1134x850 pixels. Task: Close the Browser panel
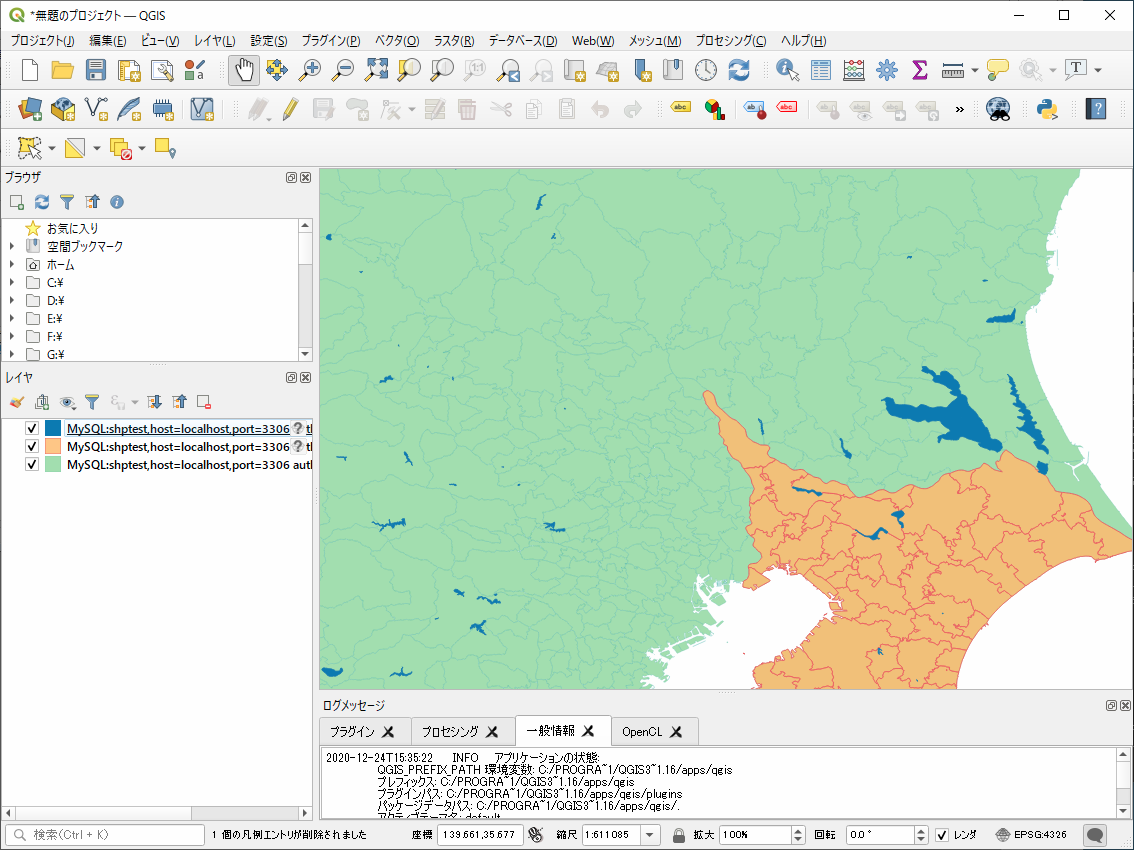point(306,177)
